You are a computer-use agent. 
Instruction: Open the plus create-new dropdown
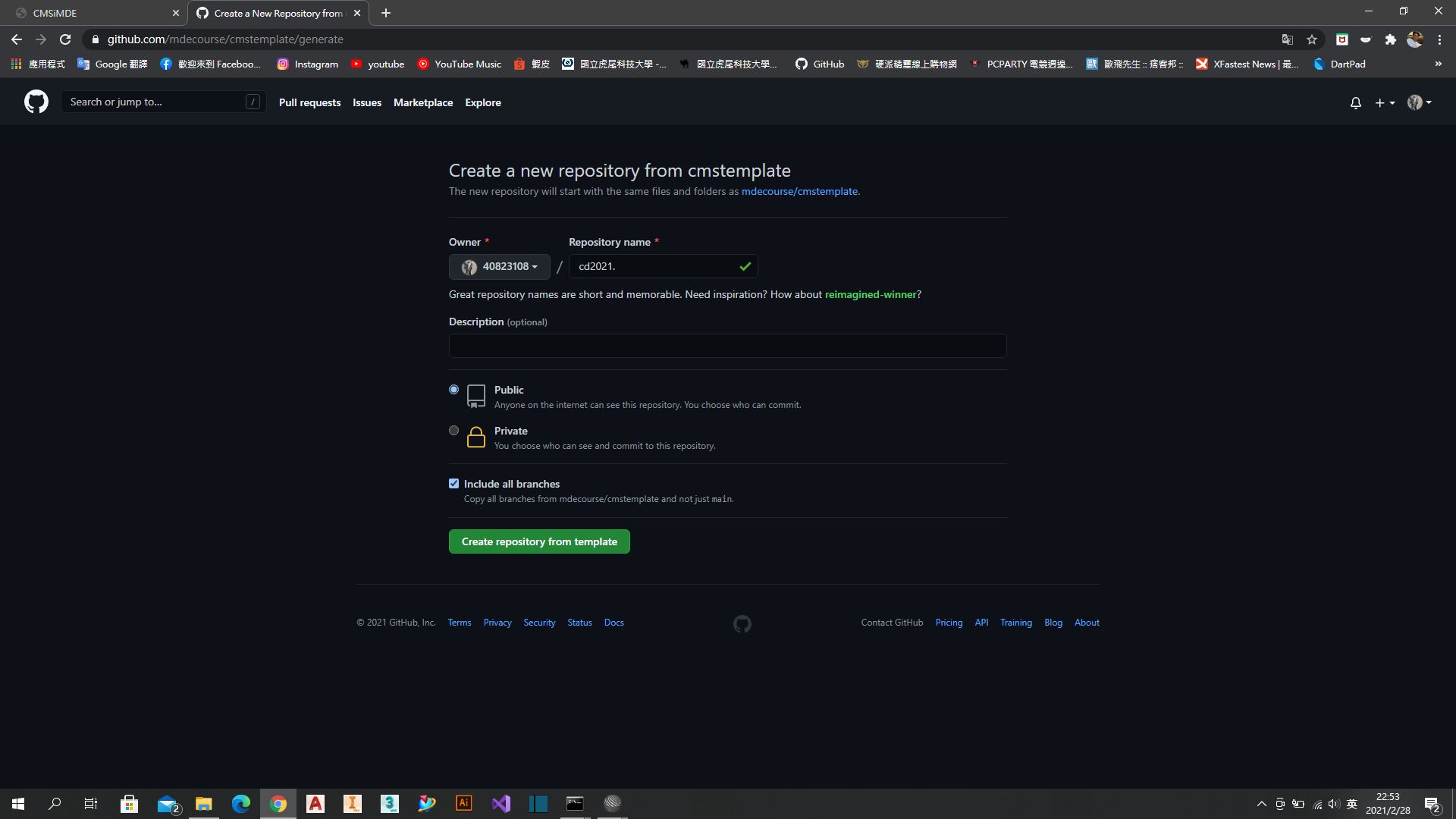pos(1385,102)
